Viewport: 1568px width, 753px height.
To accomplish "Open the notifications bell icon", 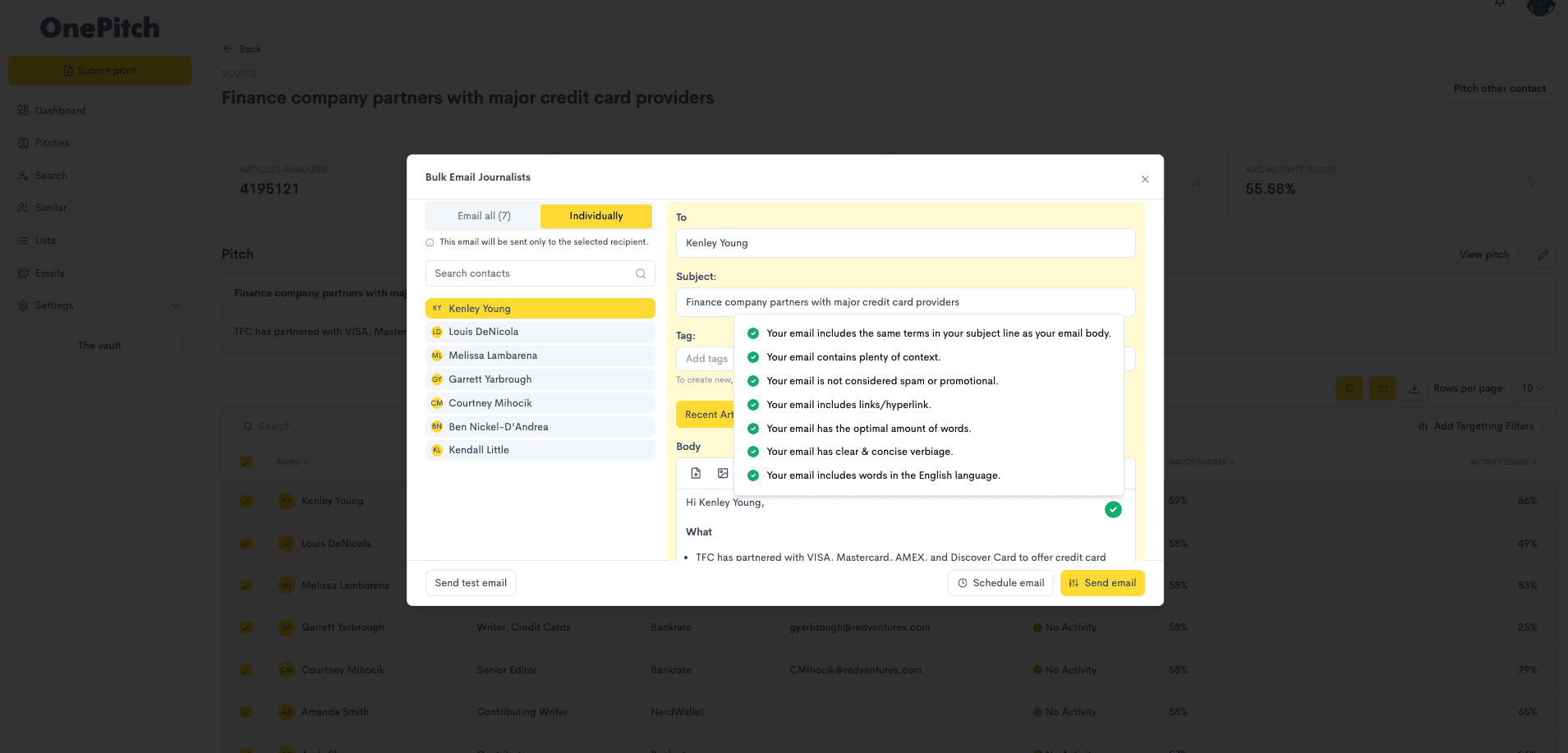I will pyautogui.click(x=1500, y=3).
